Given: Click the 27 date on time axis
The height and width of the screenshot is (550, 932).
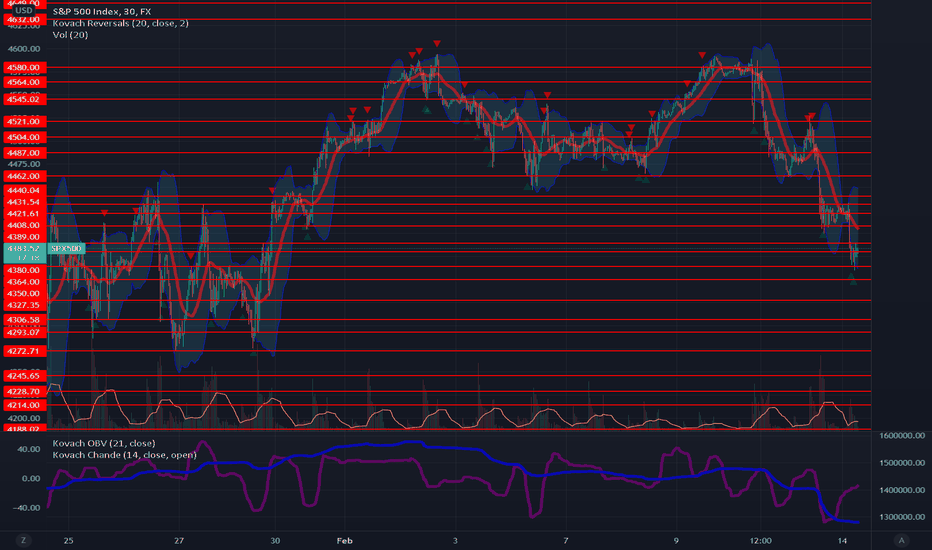Looking at the screenshot, I should (x=179, y=540).
